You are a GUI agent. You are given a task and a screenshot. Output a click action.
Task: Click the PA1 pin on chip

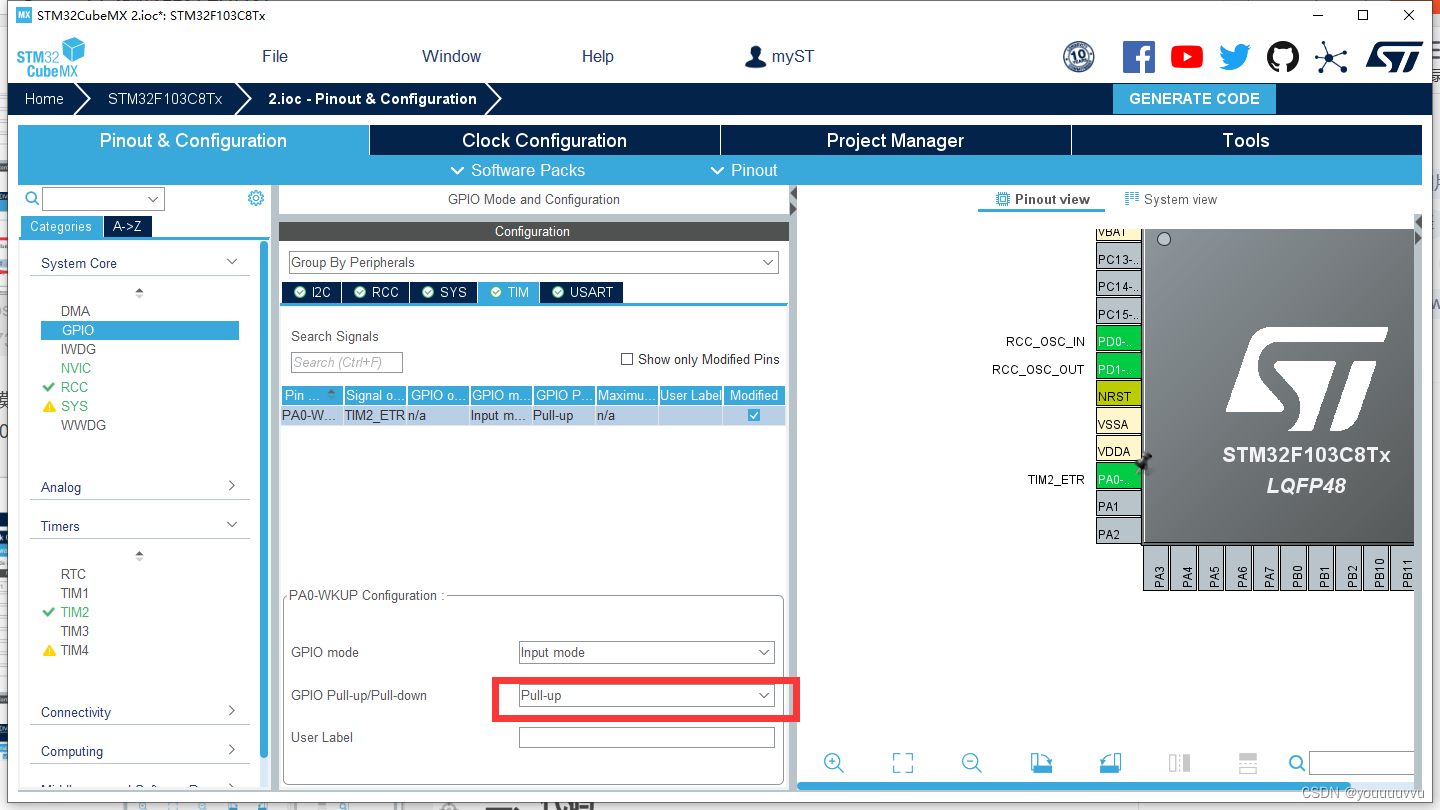1118,506
